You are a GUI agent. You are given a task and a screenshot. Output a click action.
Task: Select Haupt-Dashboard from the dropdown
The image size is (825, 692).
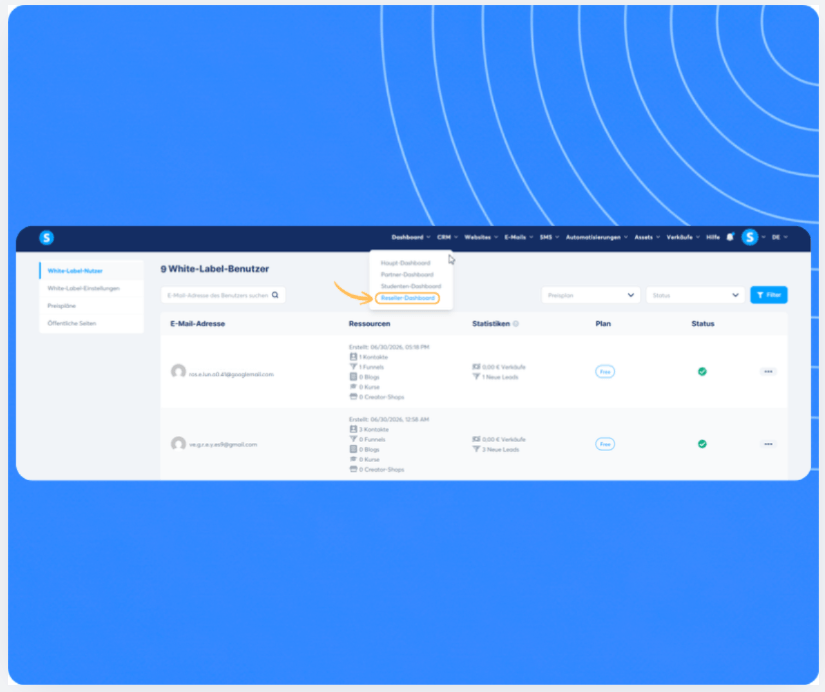tap(405, 263)
